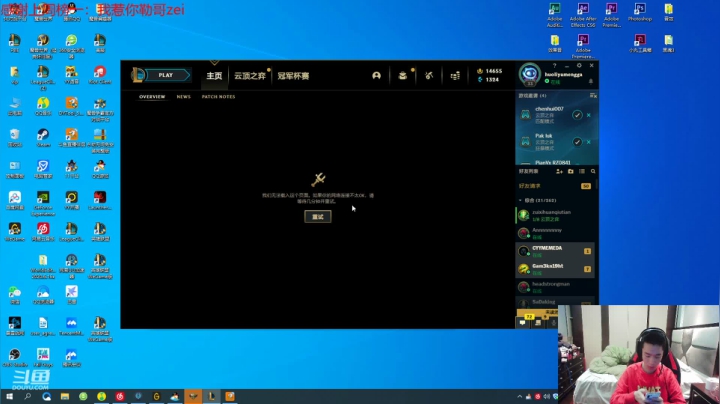The image size is (720, 404).
Task: Open Adobe Audition desktop shortcut
Action: click(x=555, y=15)
